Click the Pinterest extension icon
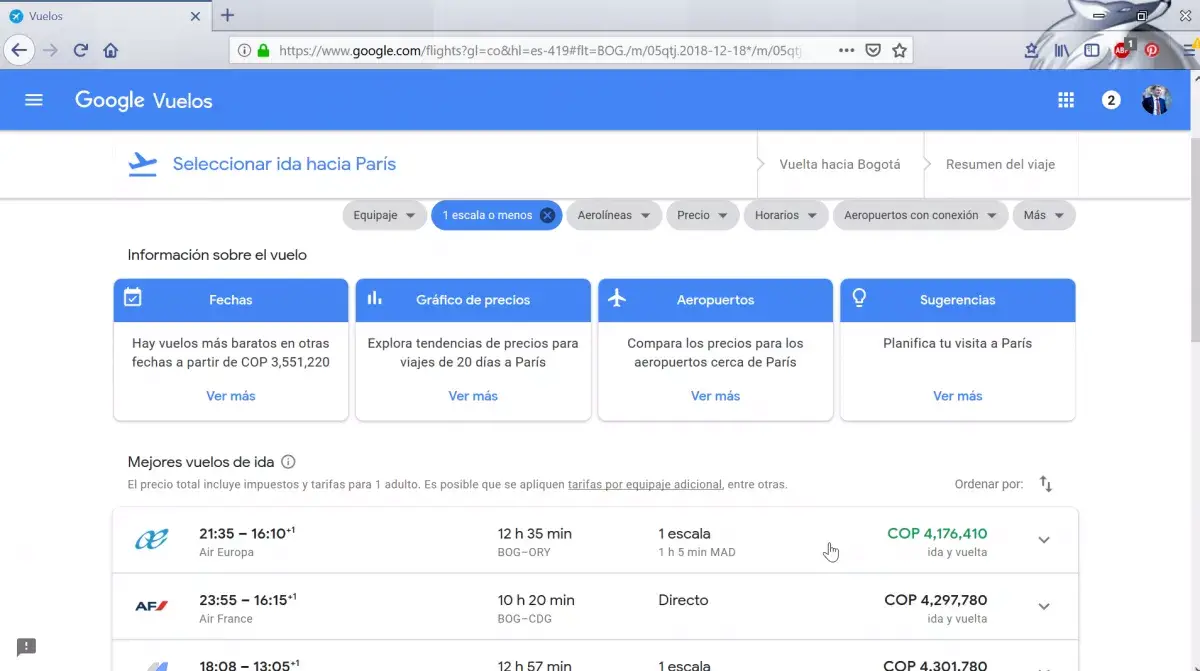The image size is (1200, 671). pos(1152,50)
